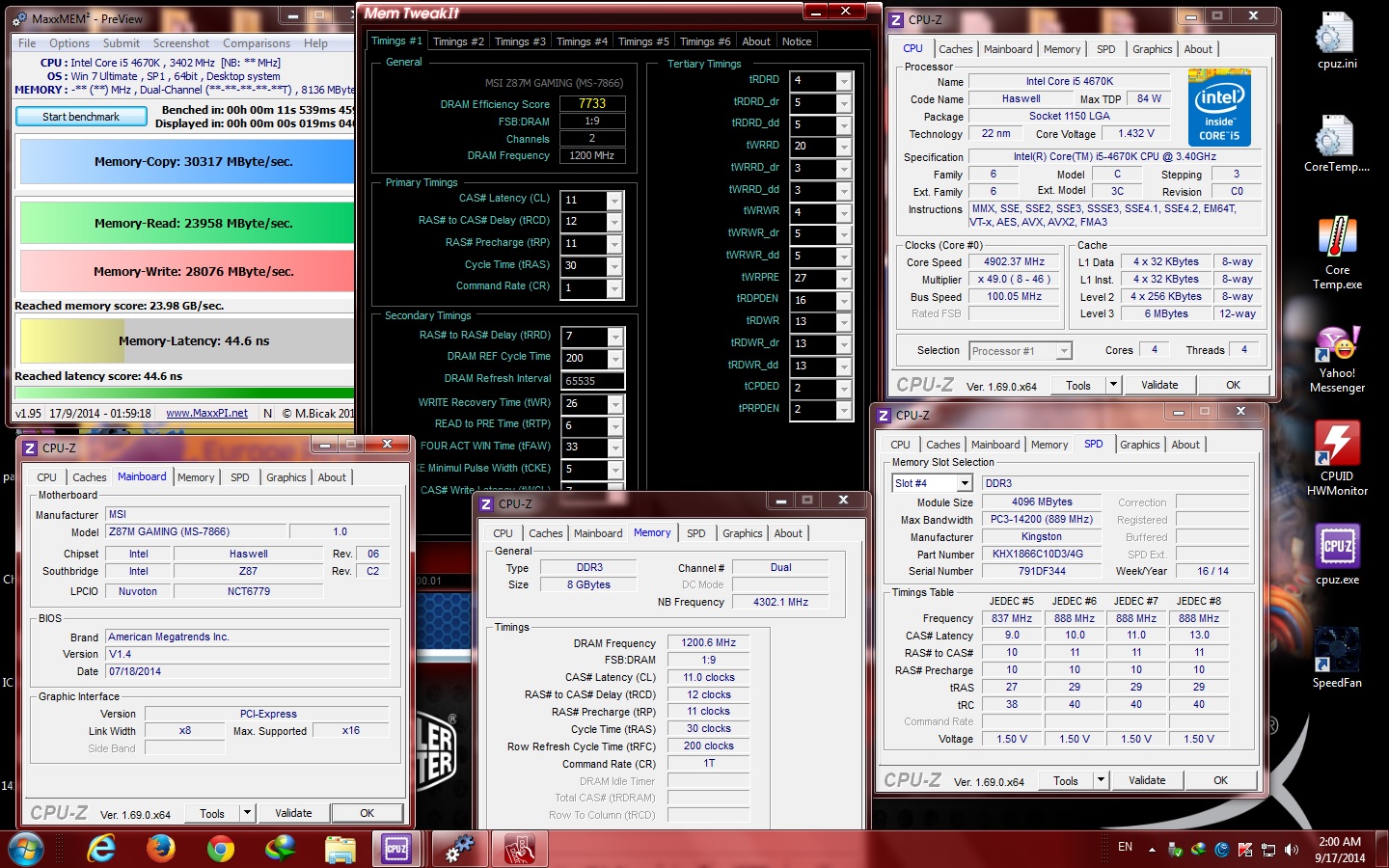
Task: Open the Screenshot menu in MaxxMEM
Action: click(181, 43)
